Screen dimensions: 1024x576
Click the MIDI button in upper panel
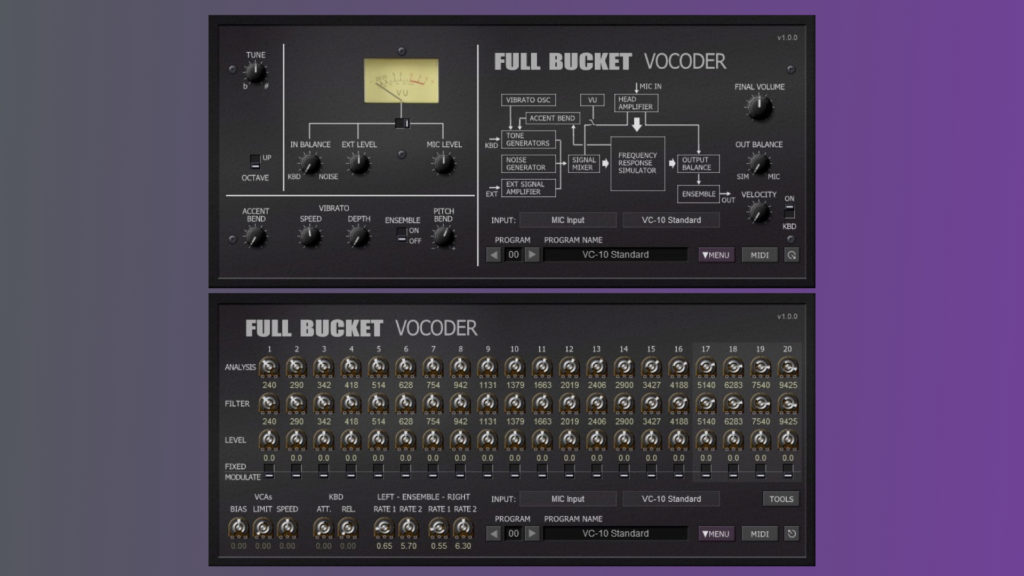coord(759,255)
